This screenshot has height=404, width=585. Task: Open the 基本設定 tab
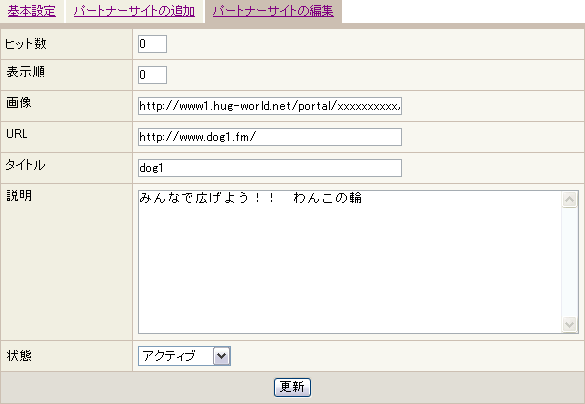tap(32, 11)
